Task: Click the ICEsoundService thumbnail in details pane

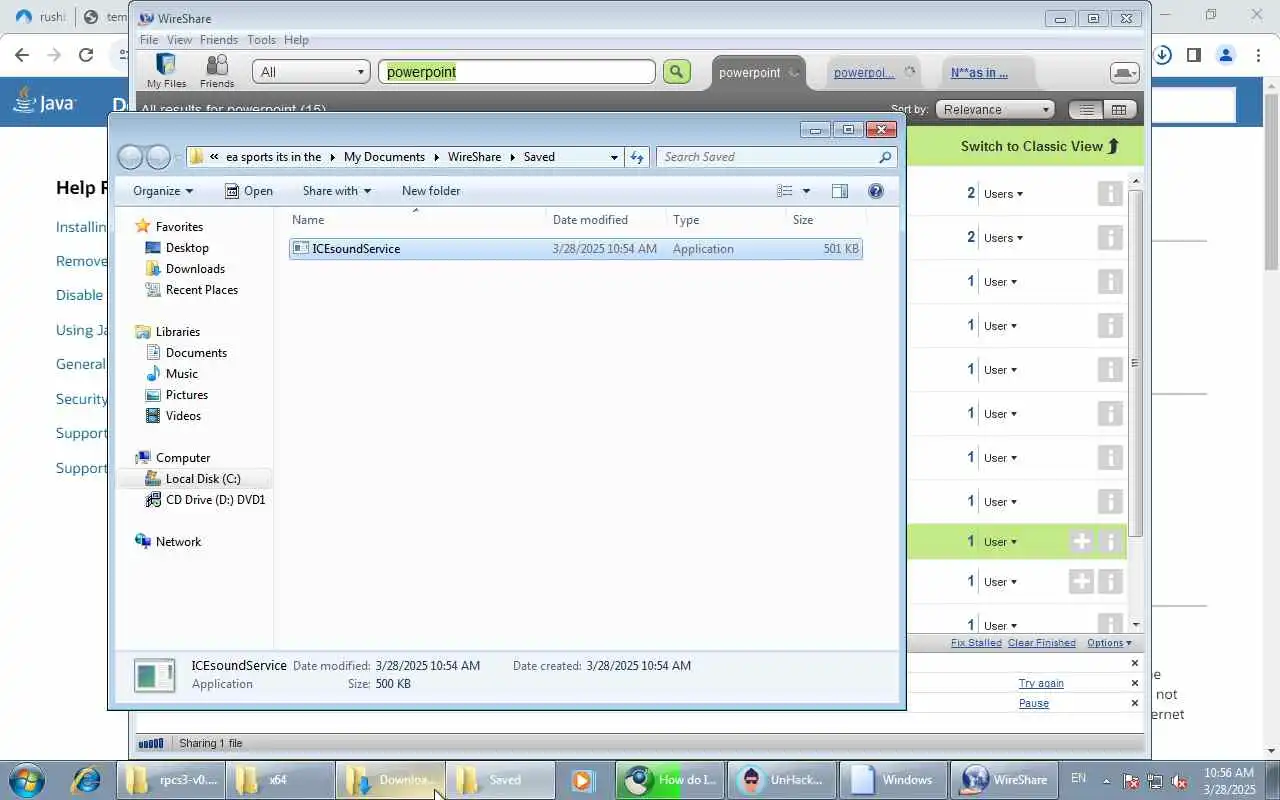Action: (x=155, y=675)
